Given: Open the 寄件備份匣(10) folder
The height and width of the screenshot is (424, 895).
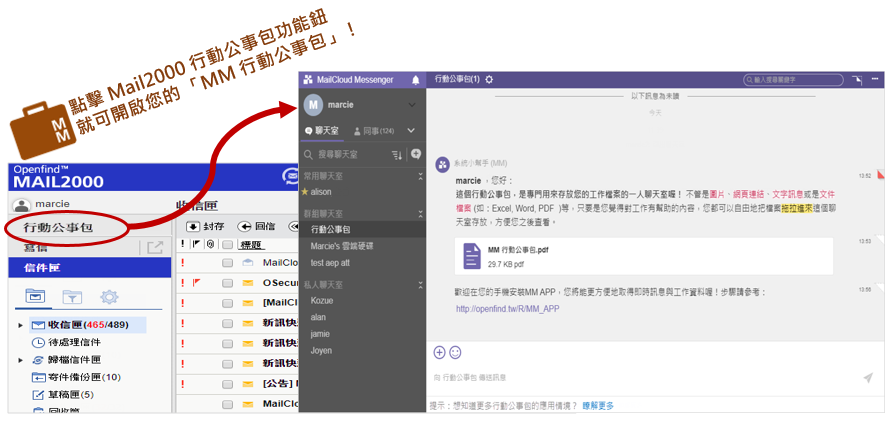Looking at the screenshot, I should [x=76, y=377].
